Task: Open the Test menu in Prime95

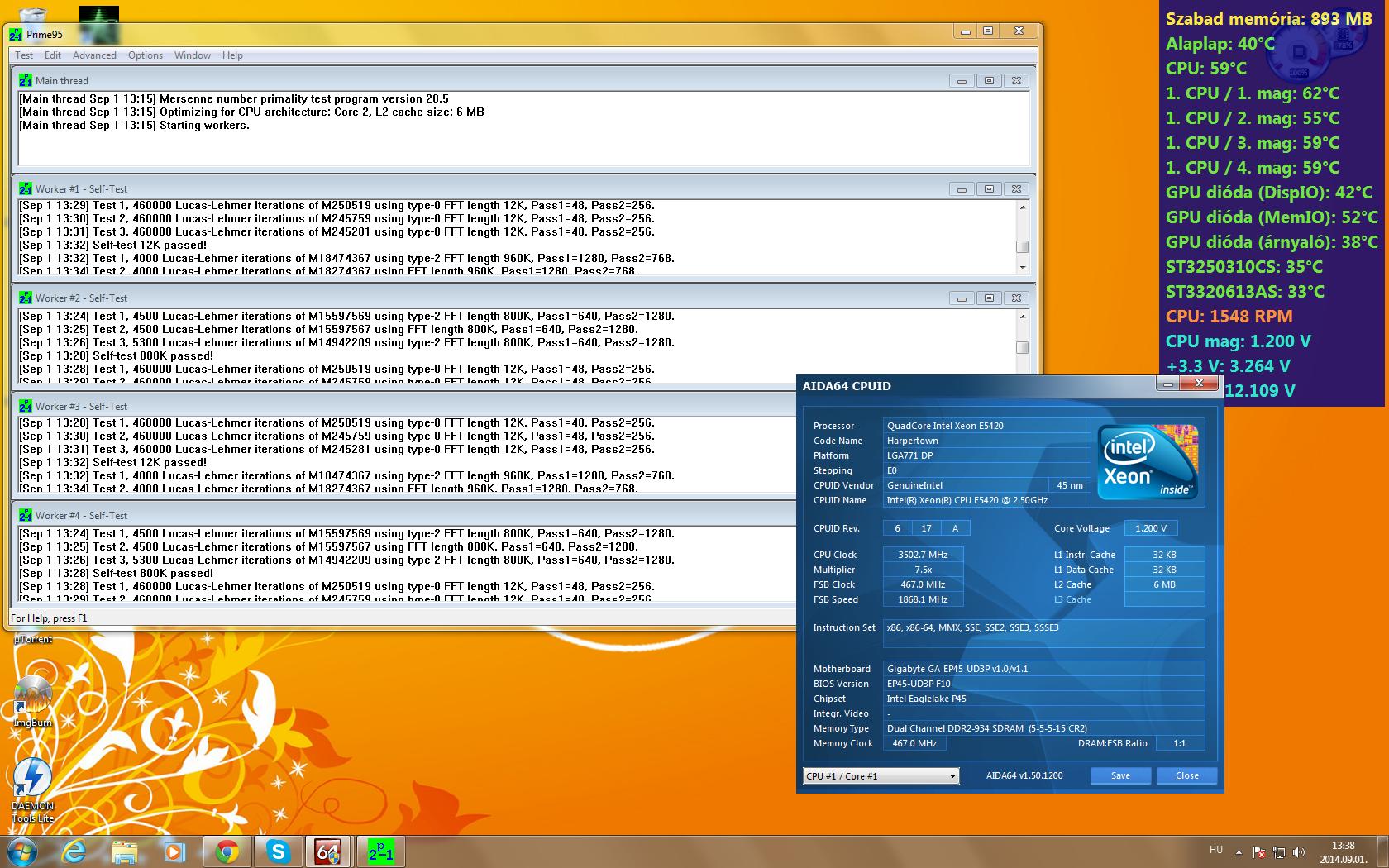Action: pos(24,55)
